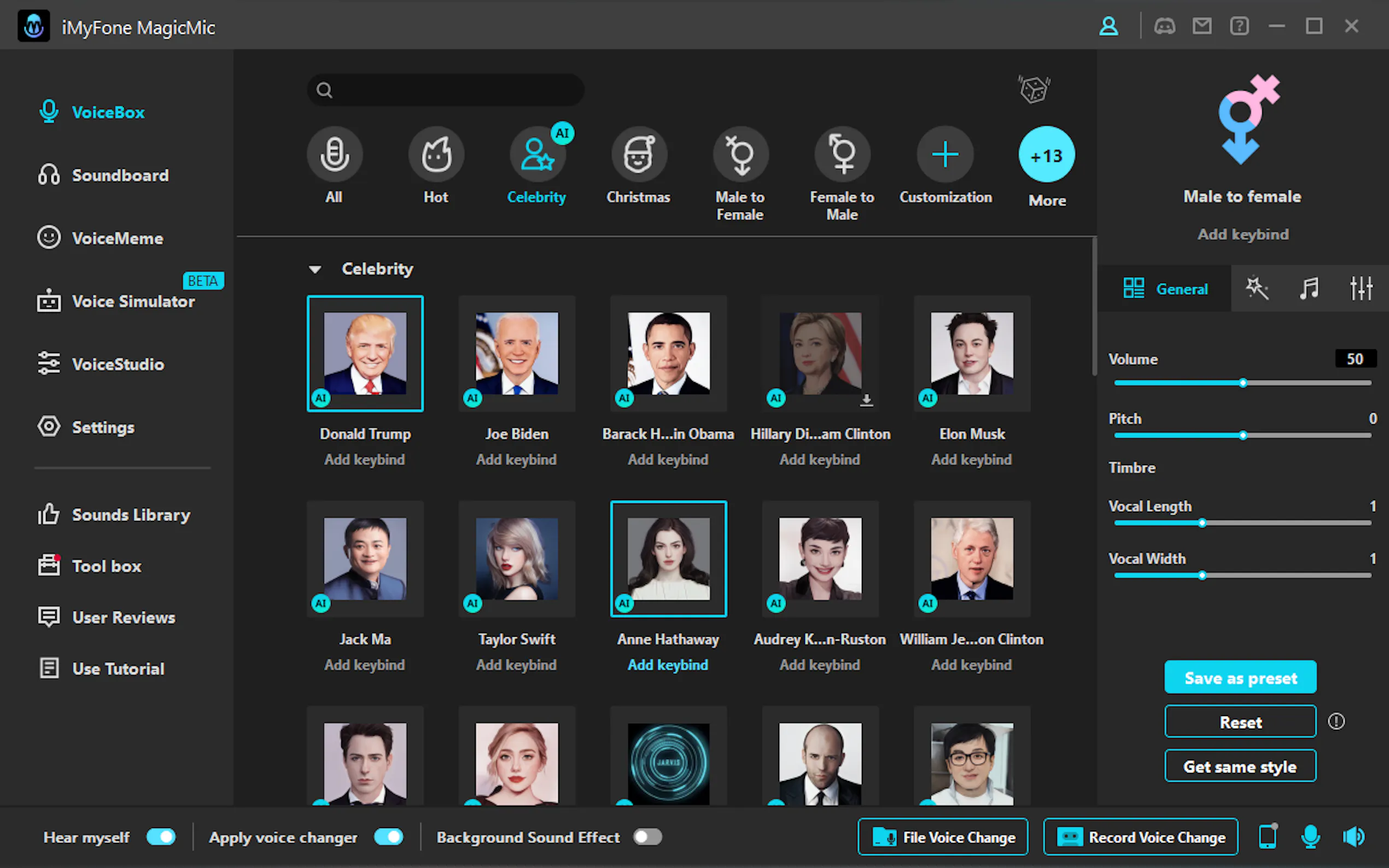Open the Discord community icon
The height and width of the screenshot is (868, 1389).
pyautogui.click(x=1164, y=26)
